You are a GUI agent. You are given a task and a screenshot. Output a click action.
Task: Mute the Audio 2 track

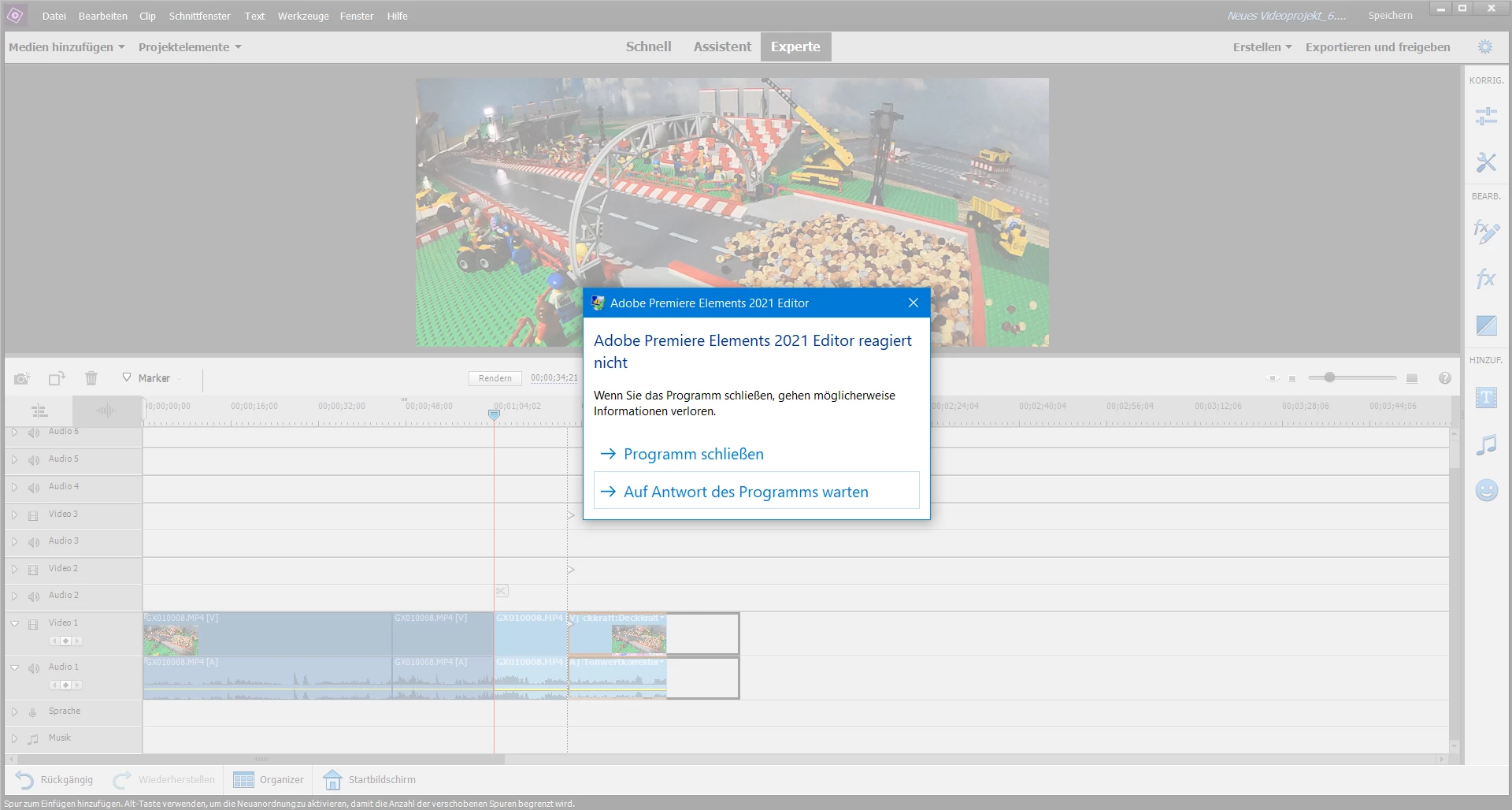[34, 596]
